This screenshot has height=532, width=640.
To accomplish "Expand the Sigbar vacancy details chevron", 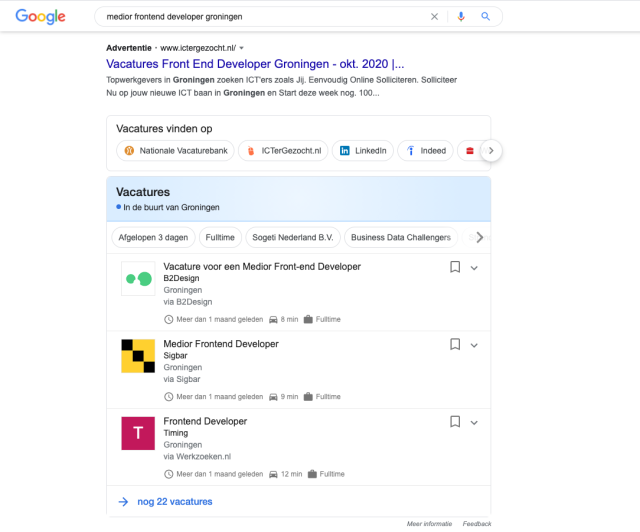I will point(474,345).
